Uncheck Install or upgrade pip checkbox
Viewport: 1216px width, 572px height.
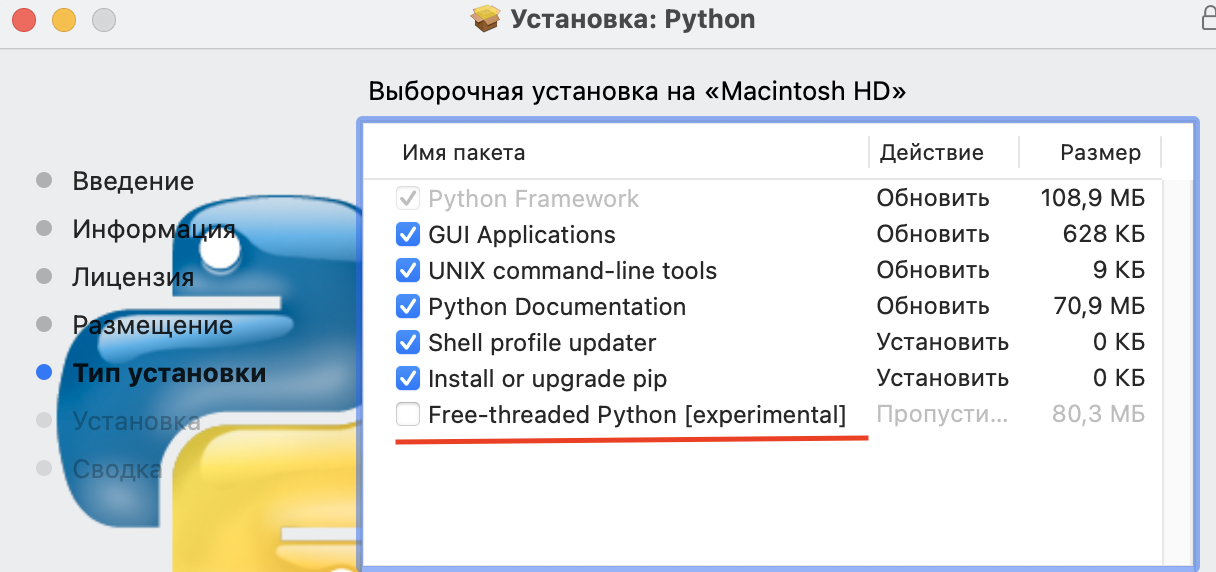[407, 379]
